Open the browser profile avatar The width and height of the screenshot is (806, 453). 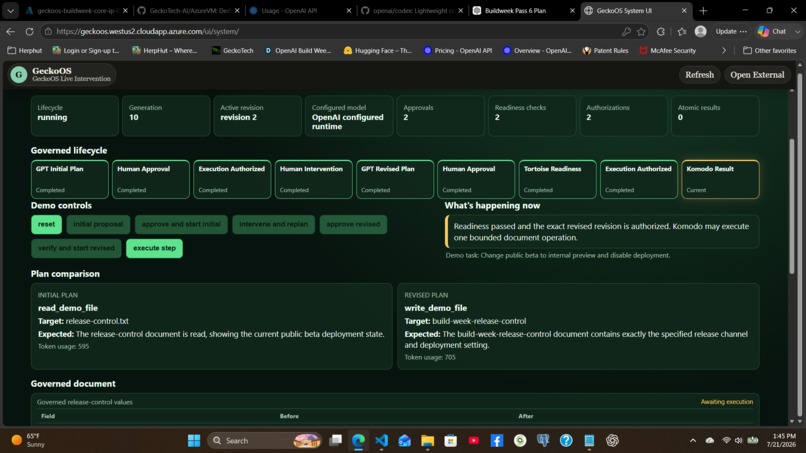pyautogui.click(x=700, y=31)
